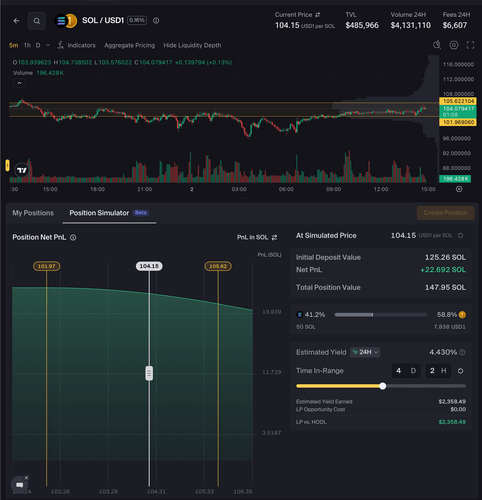Viewport: 482px width, 500px height.
Task: Click the Volume 24H value $4,131,110
Action: tap(411, 25)
